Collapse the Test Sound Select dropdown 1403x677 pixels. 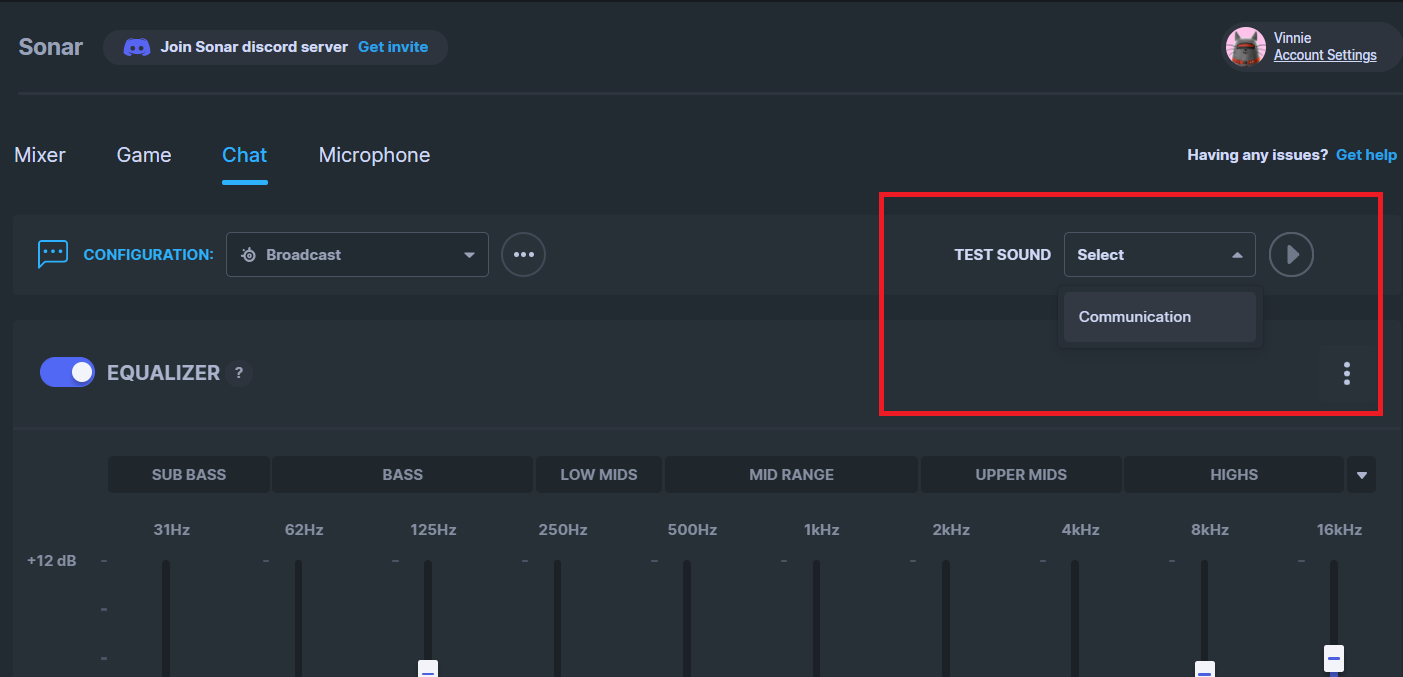1159,254
